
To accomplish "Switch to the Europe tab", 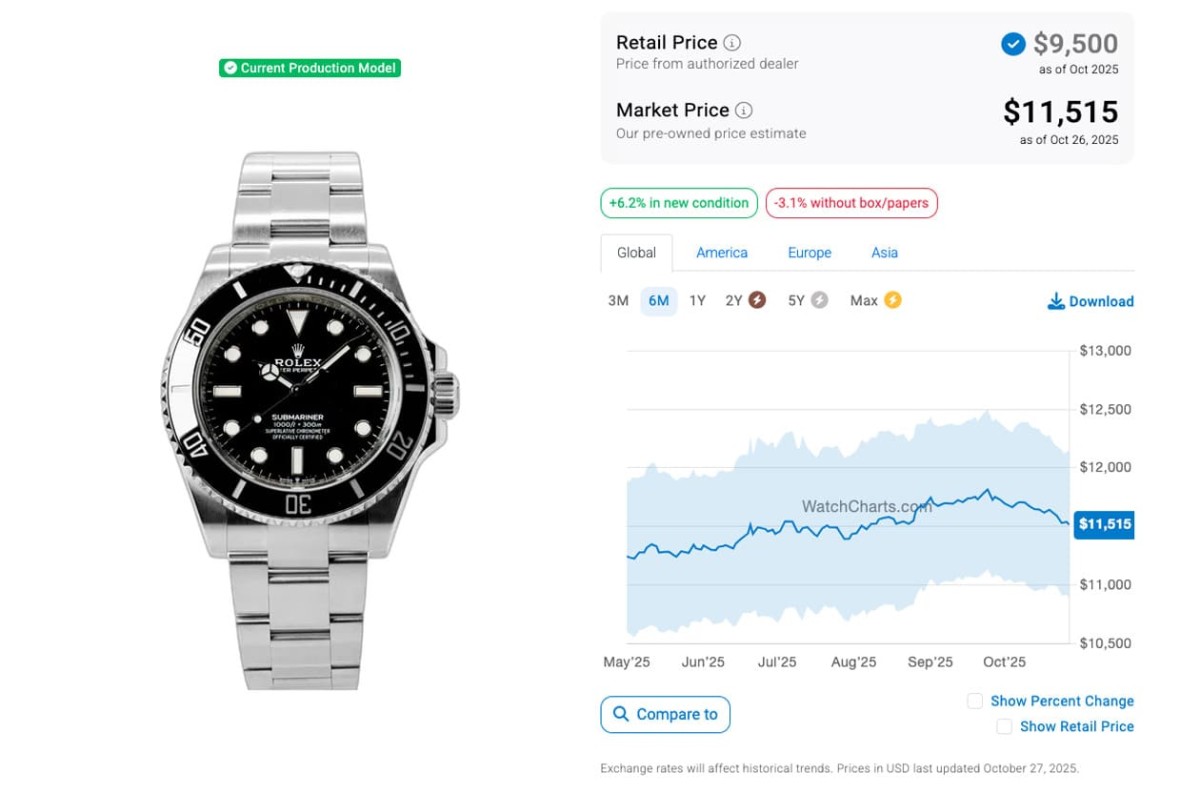I will pyautogui.click(x=809, y=253).
